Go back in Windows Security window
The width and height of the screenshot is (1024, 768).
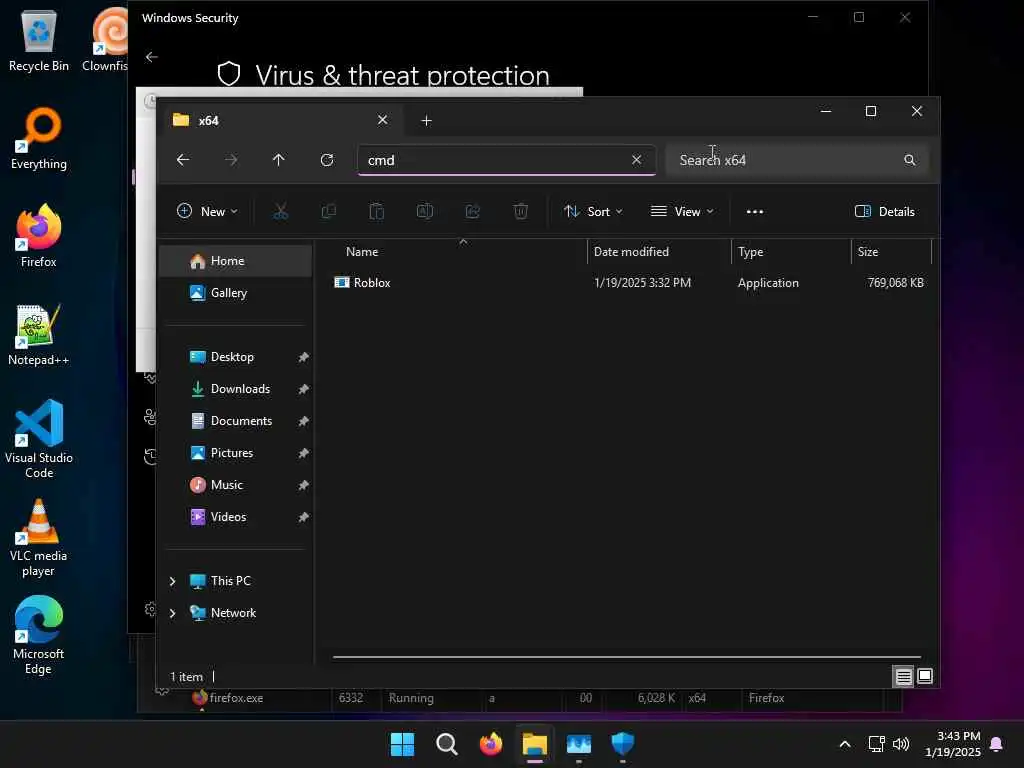click(x=152, y=57)
